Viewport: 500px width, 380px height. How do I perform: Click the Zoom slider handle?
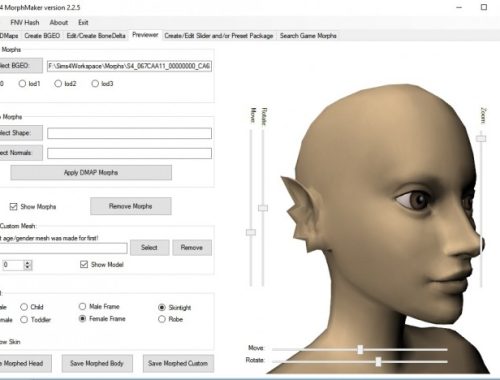click(x=481, y=138)
